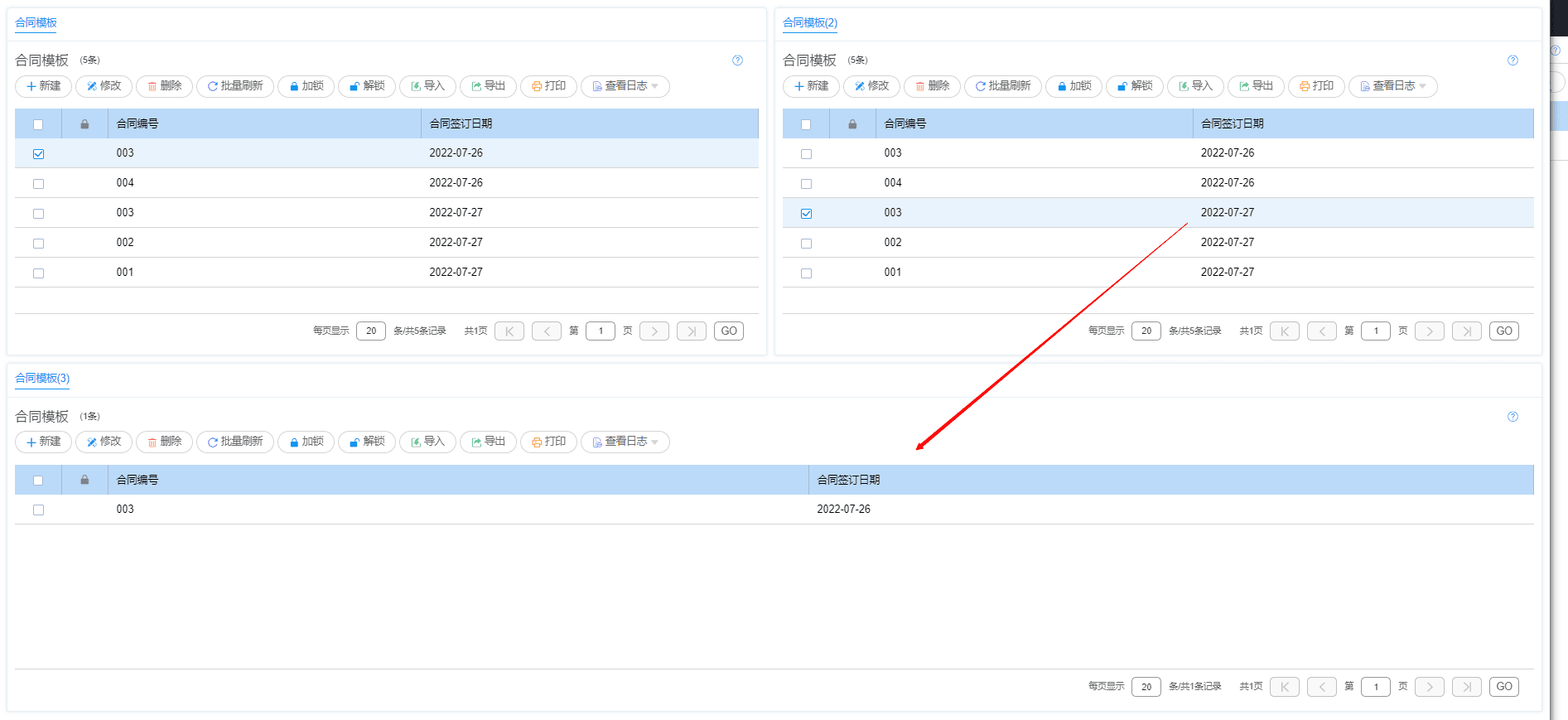Click 批量刷新 in the 合同模板(2) panel
The width and height of the screenshot is (1568, 720).
[x=1003, y=86]
